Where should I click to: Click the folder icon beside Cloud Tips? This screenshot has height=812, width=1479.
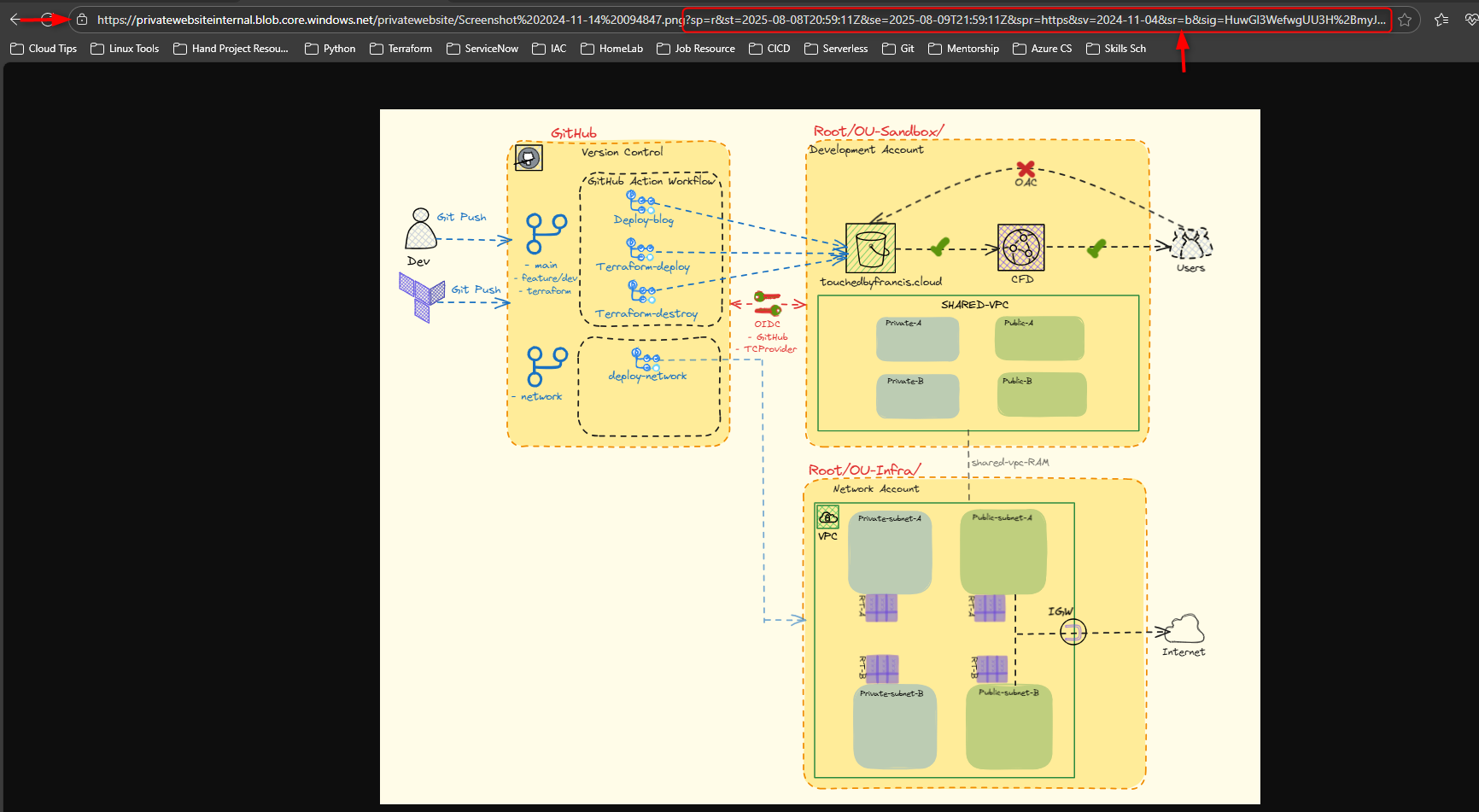click(15, 49)
